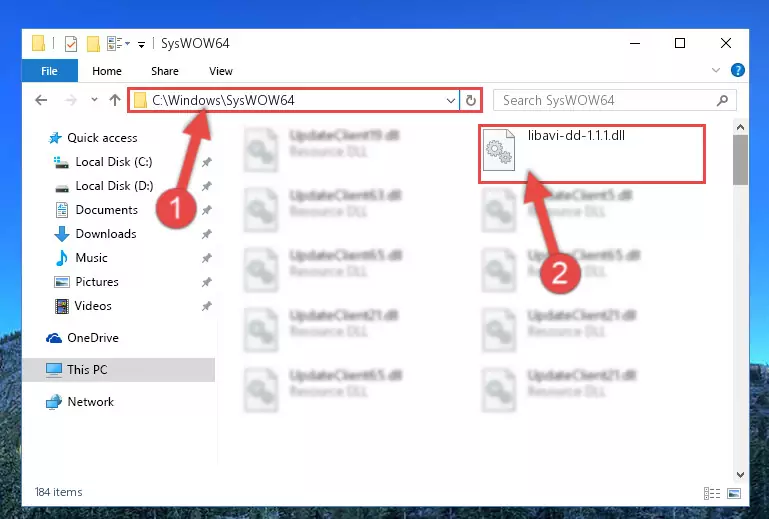Viewport: 769px width, 519px height.
Task: Click the vertical scrollbar thumb
Action: [x=741, y=160]
